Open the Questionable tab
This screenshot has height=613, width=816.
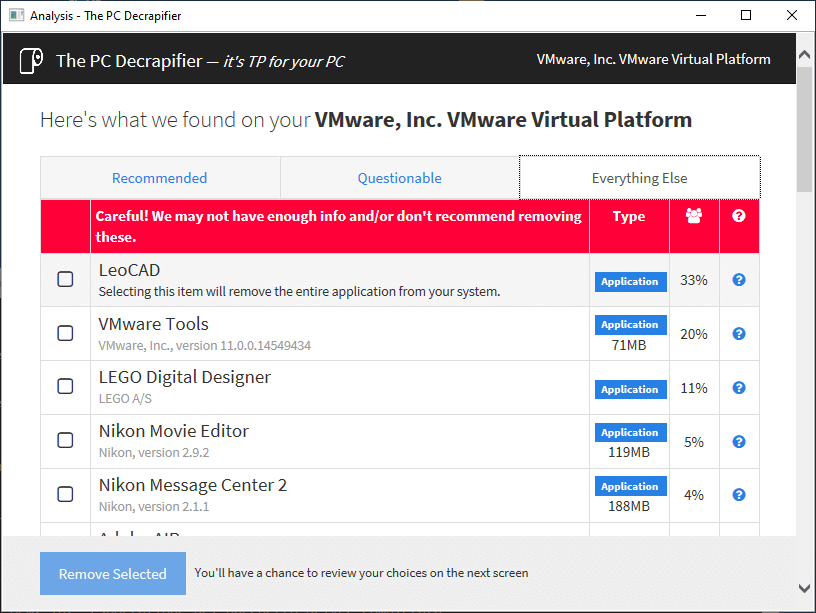pos(399,178)
